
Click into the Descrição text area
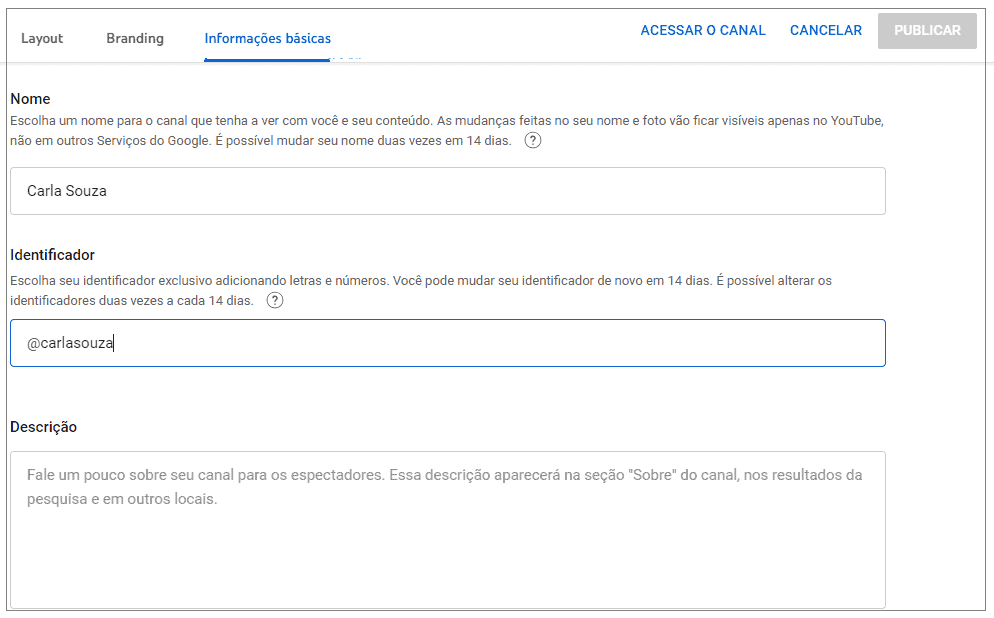(x=448, y=530)
